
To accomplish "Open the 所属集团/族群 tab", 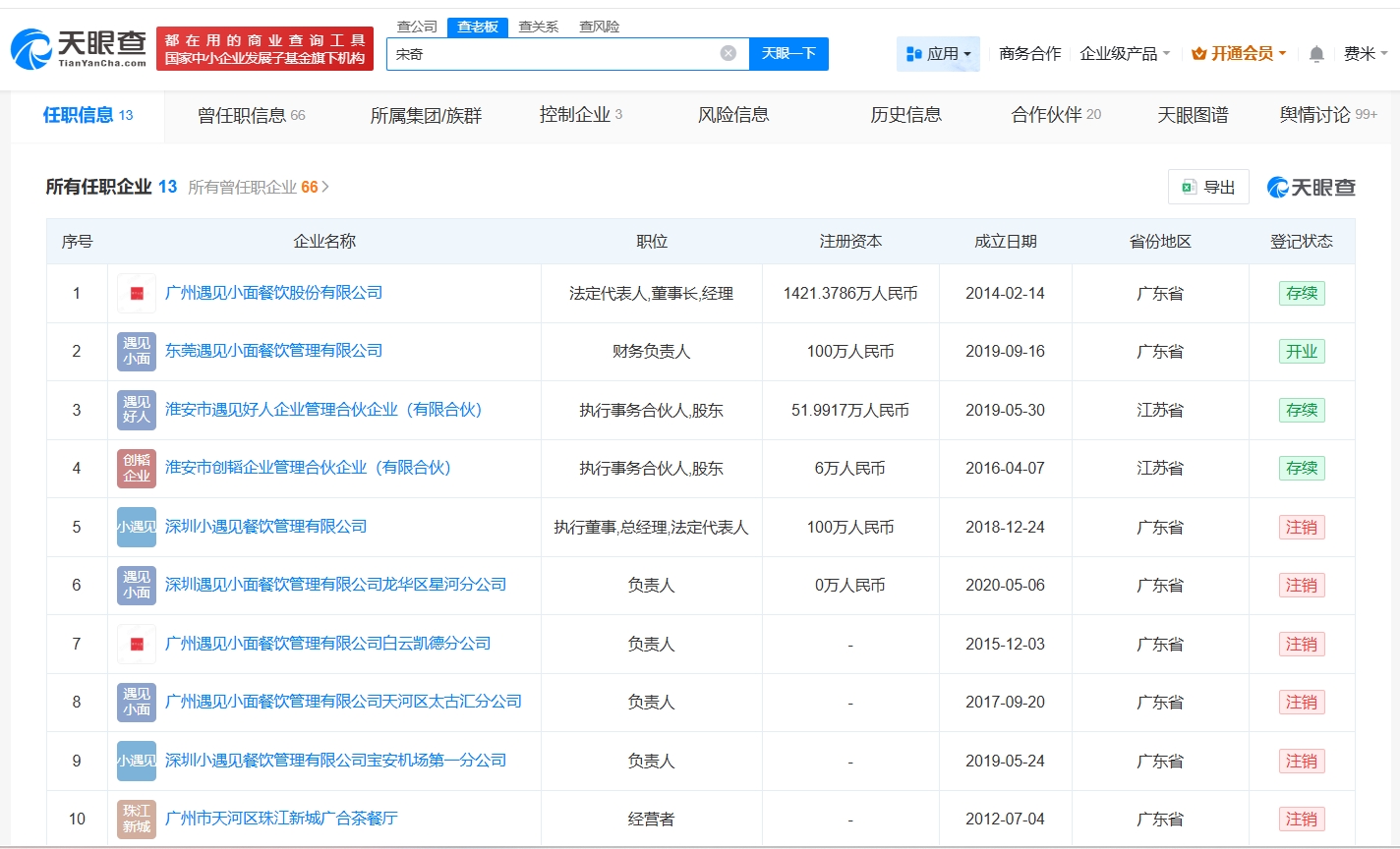I will [426, 115].
